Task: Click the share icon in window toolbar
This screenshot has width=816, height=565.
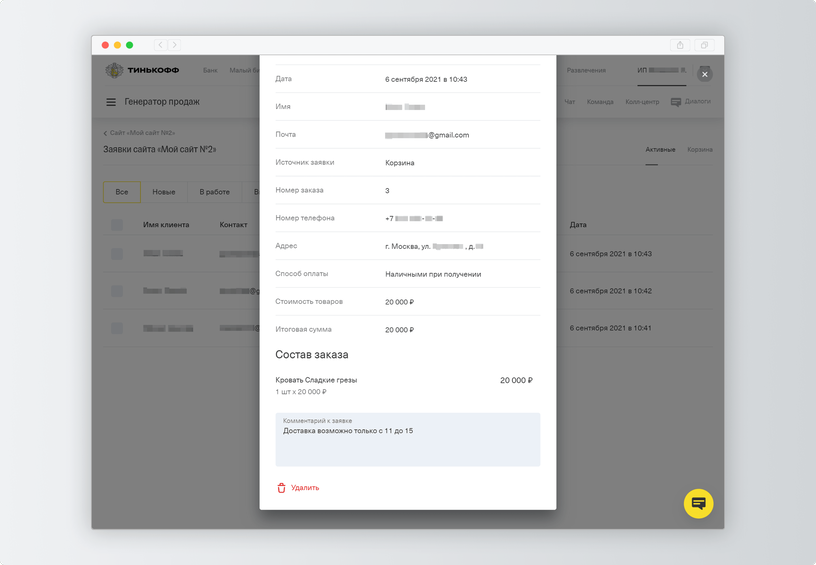Action: (x=680, y=45)
